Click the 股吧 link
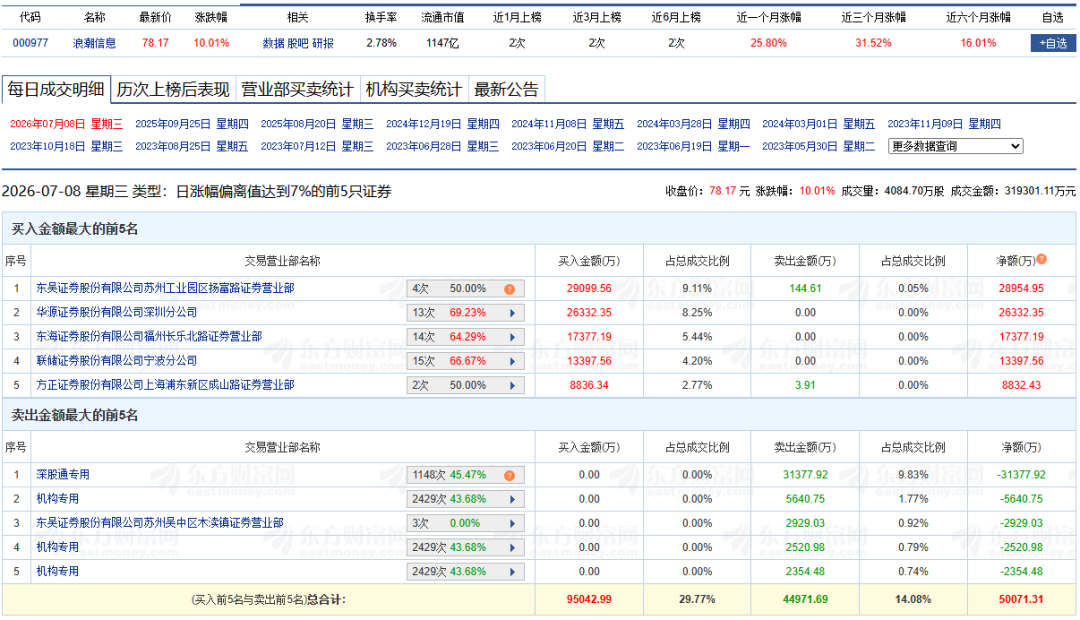1080x620 pixels. pyautogui.click(x=298, y=43)
